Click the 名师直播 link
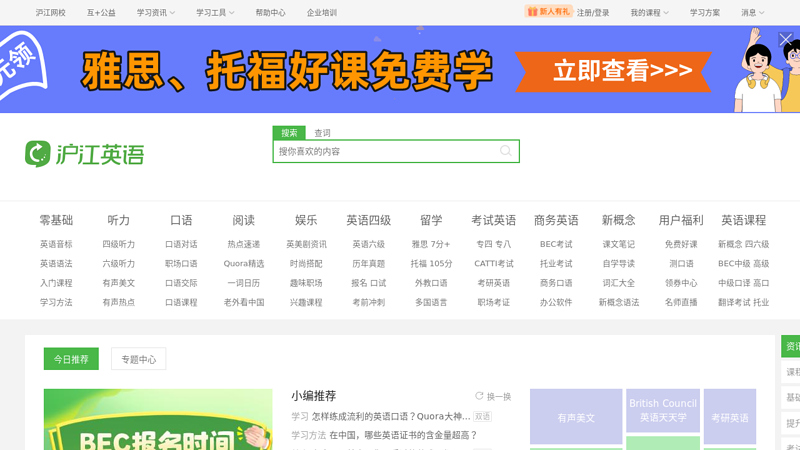The width and height of the screenshot is (800, 450). pyautogui.click(x=681, y=303)
